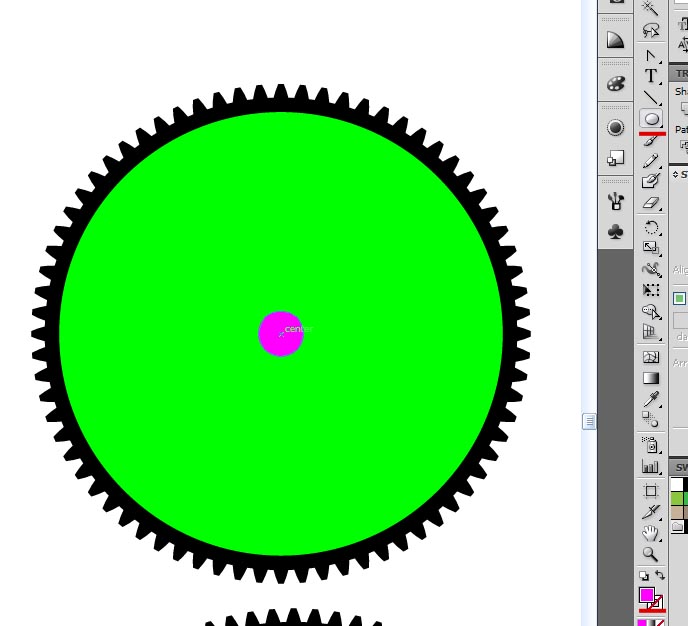Select the Slice tool
Image resolution: width=688 pixels, height=626 pixels.
650,512
